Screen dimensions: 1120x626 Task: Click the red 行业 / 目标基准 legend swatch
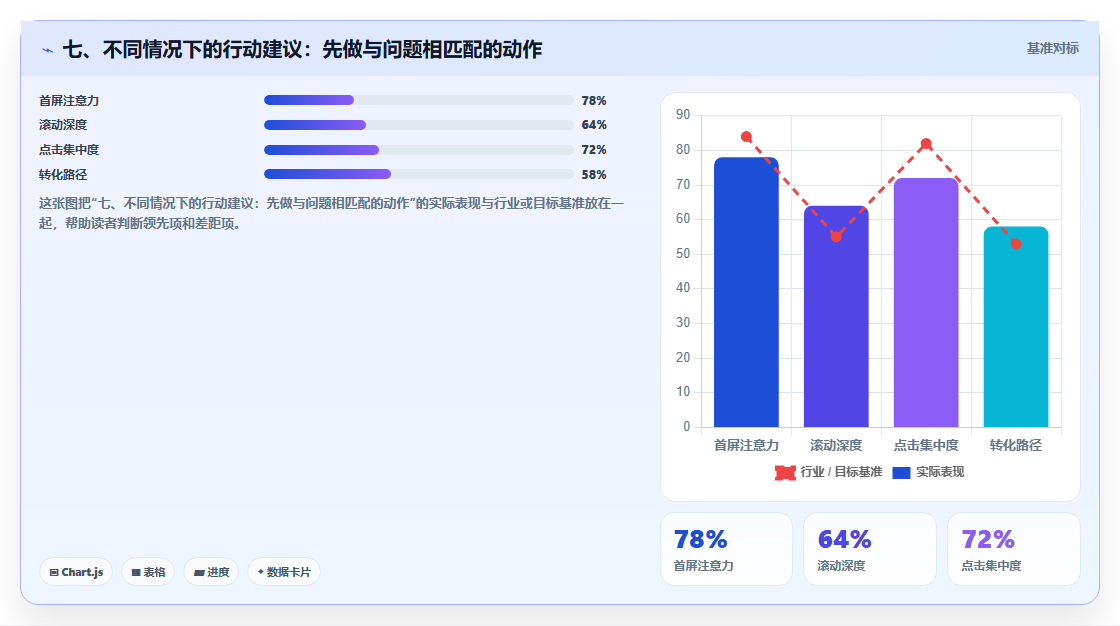click(x=785, y=472)
